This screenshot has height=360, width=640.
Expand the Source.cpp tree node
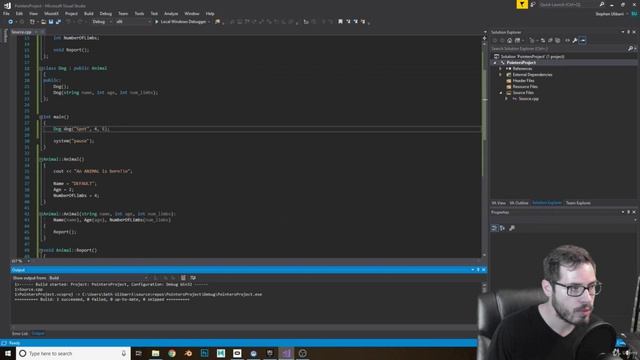click(507, 99)
